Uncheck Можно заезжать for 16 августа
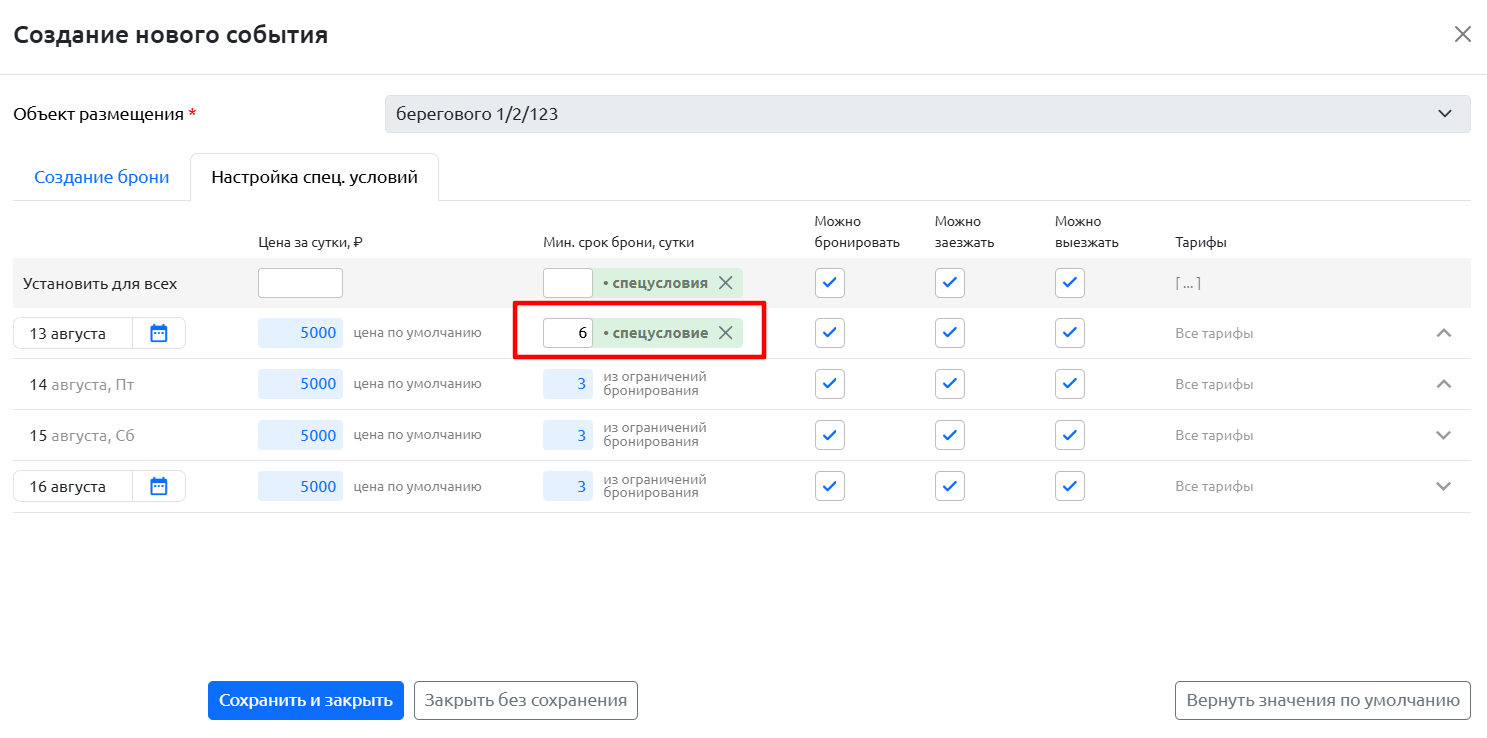The width and height of the screenshot is (1487, 738). 950,486
